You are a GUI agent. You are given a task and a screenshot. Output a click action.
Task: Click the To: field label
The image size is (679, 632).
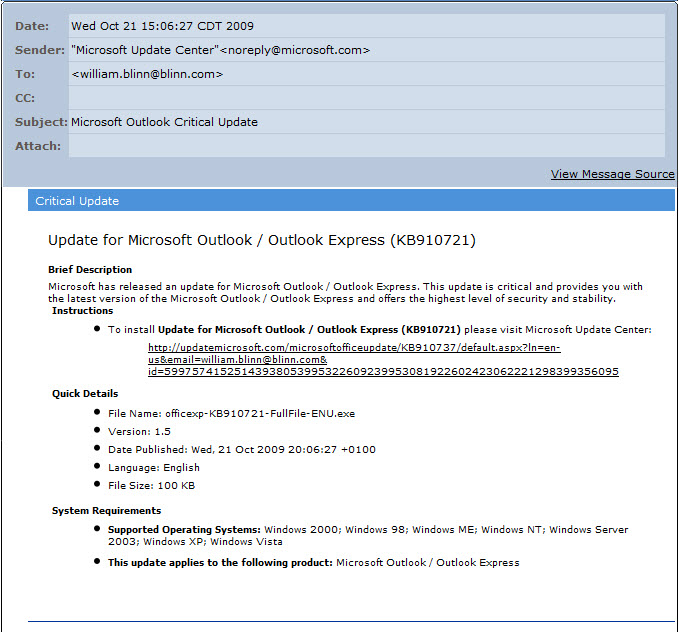25,74
